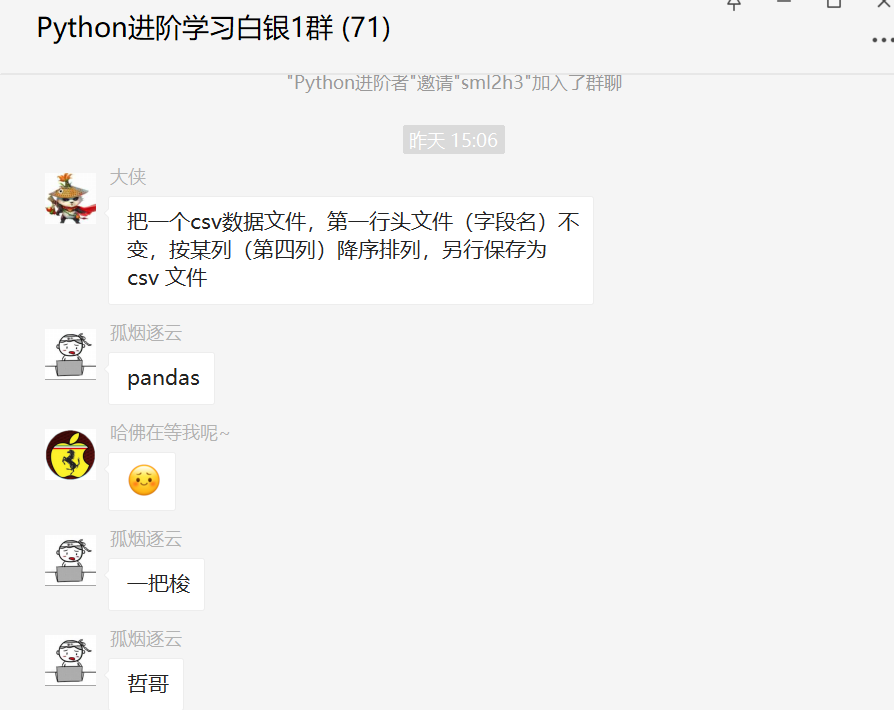The width and height of the screenshot is (894, 710).
Task: Click 孤烟逐云 name above pandas message
Action: (x=146, y=333)
